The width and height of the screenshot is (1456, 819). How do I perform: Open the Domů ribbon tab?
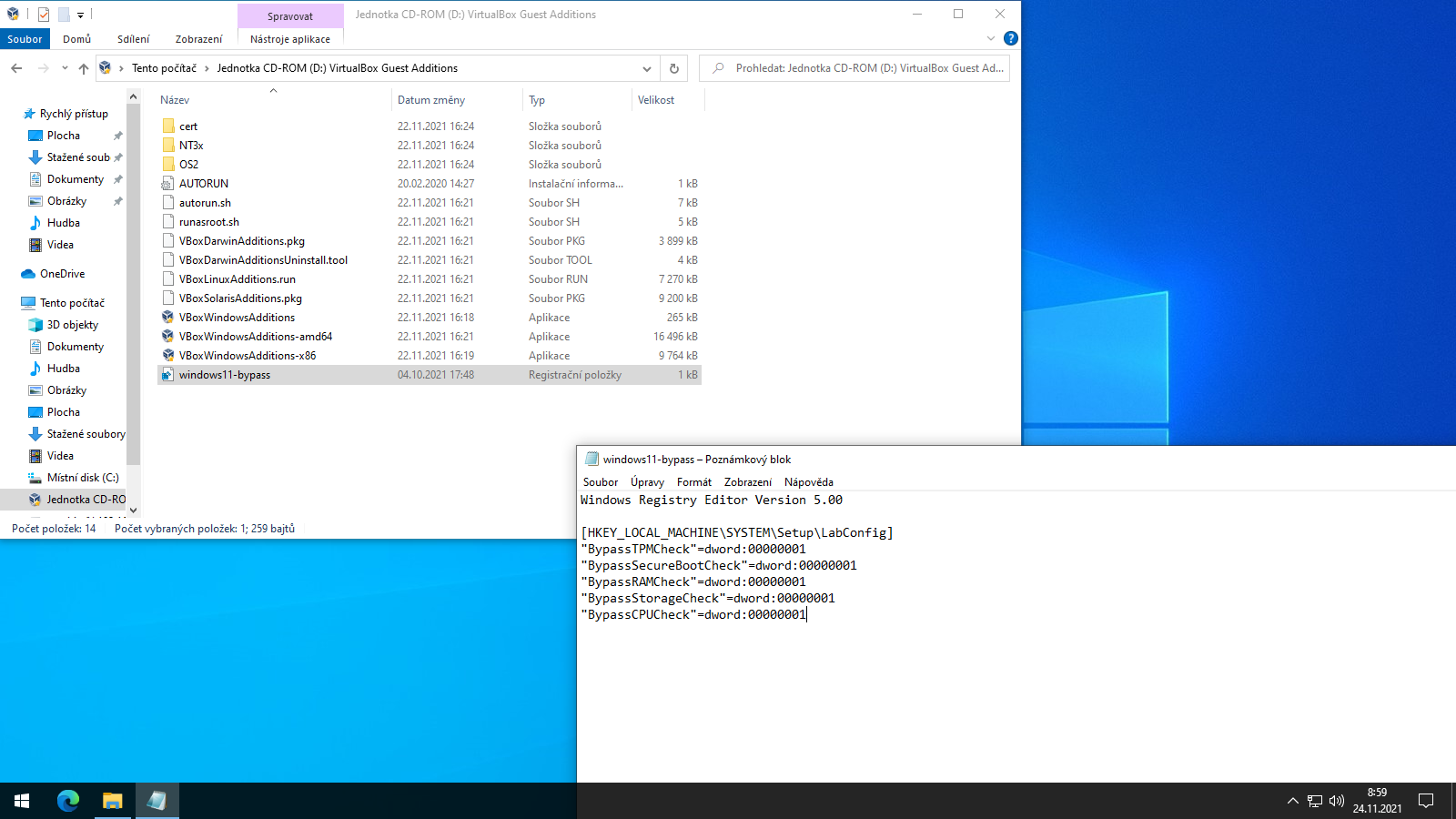77,39
